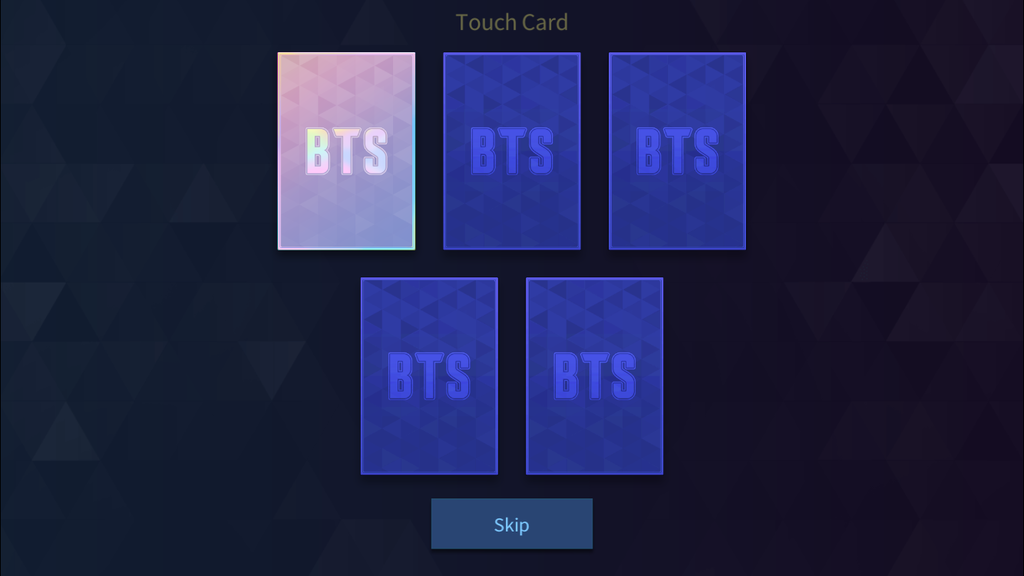Viewport: 1024px width, 576px height.
Task: Click the 'Touch Card' heading text
Action: click(512, 22)
